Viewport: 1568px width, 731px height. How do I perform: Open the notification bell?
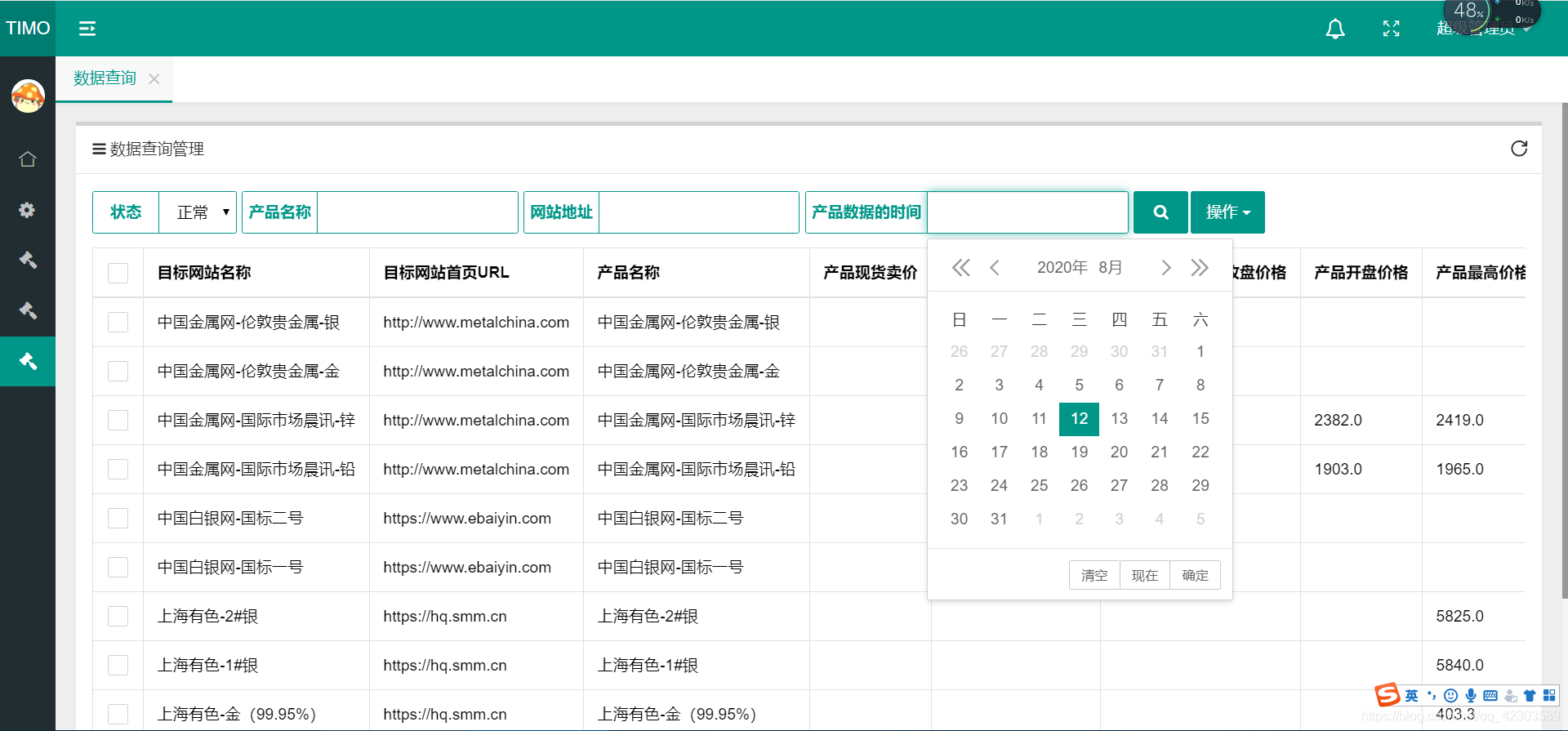(1335, 29)
